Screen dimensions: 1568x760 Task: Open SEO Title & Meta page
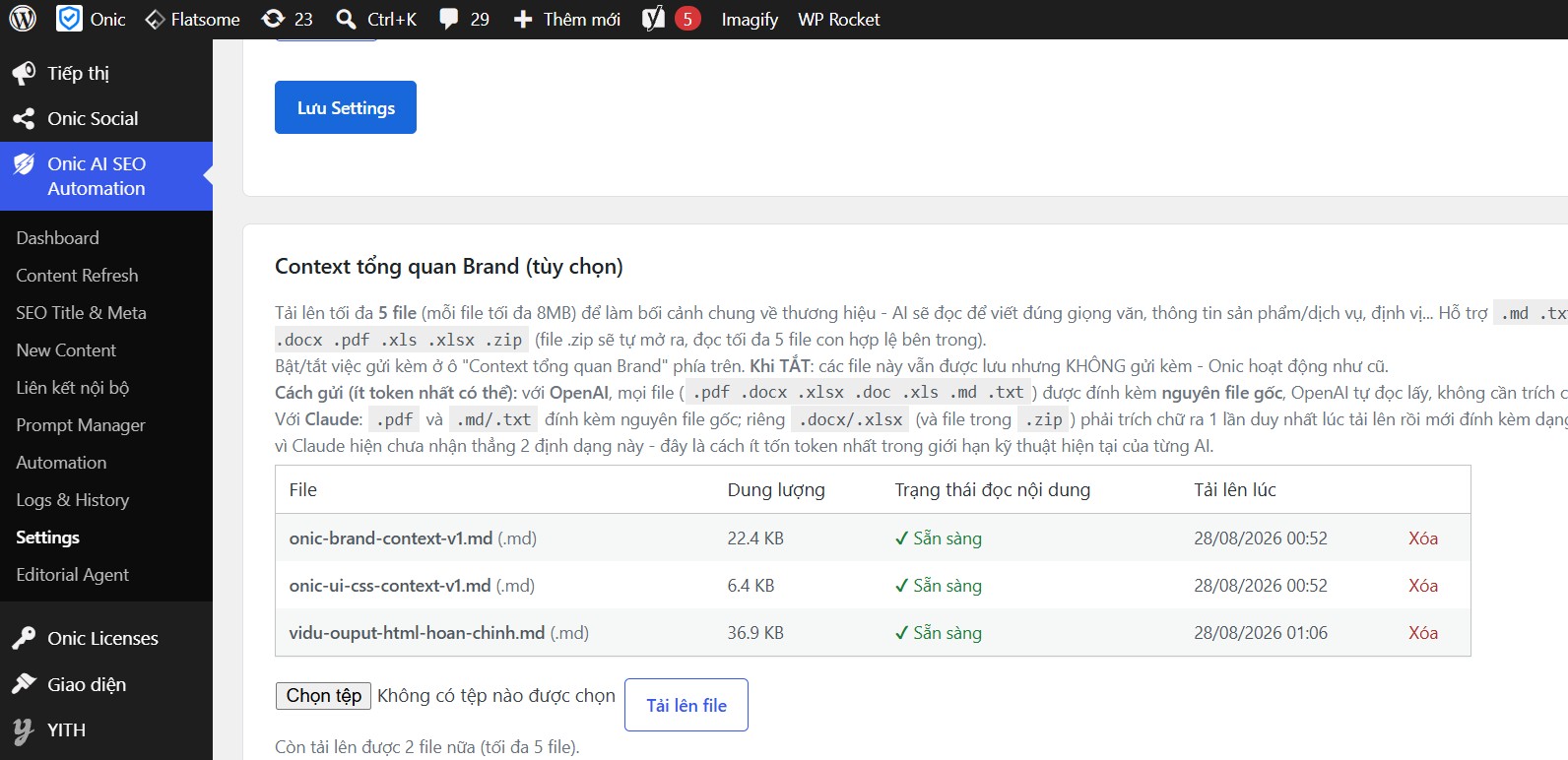(81, 313)
